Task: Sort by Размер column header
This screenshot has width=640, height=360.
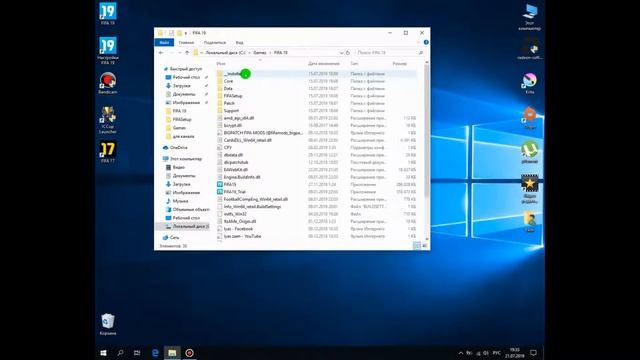Action: (400, 64)
